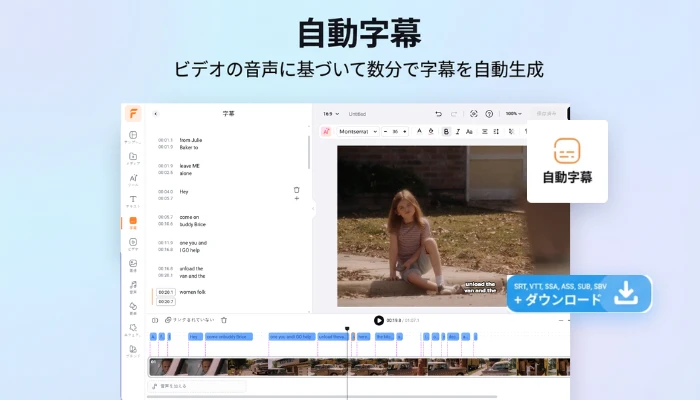
Task: Click the split clip icon on timeline toolbar
Action: (155, 320)
